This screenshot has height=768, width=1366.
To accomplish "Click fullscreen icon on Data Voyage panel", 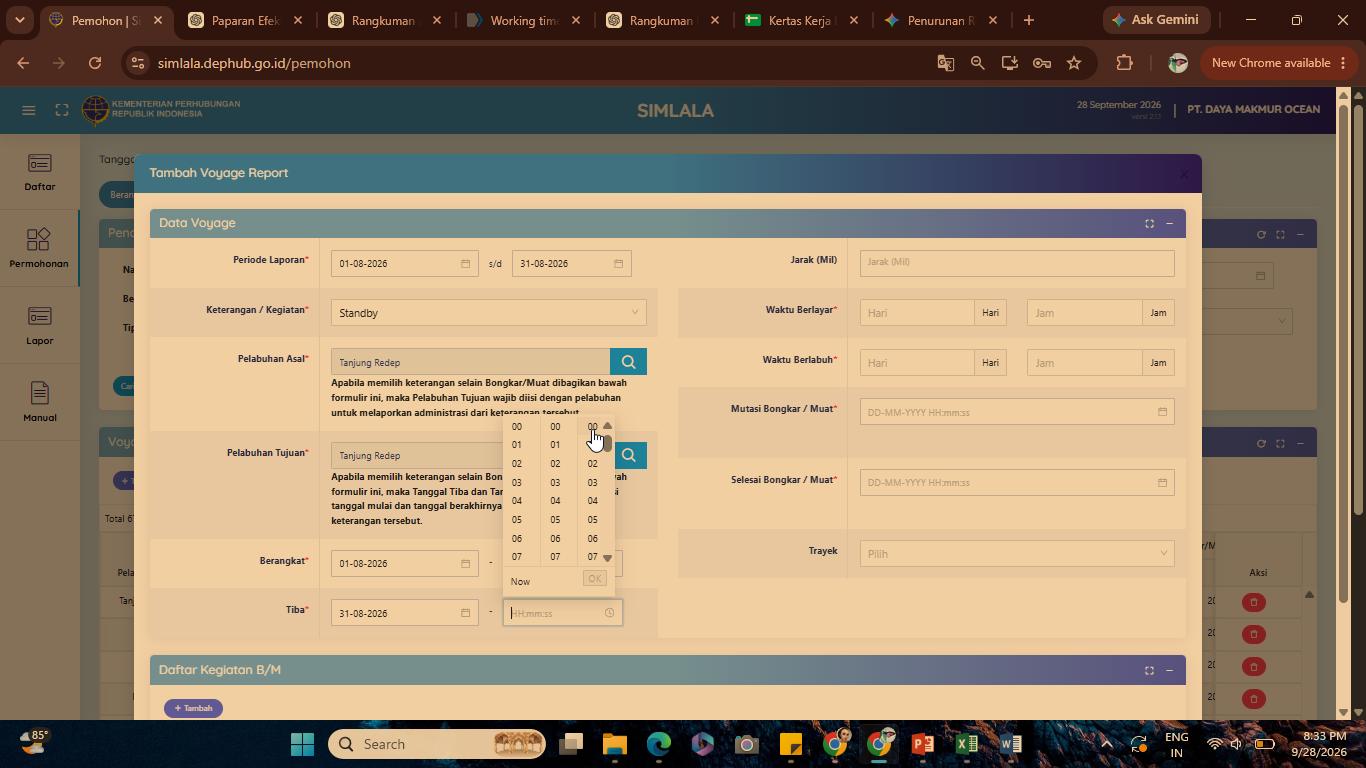I will pyautogui.click(x=1149, y=223).
